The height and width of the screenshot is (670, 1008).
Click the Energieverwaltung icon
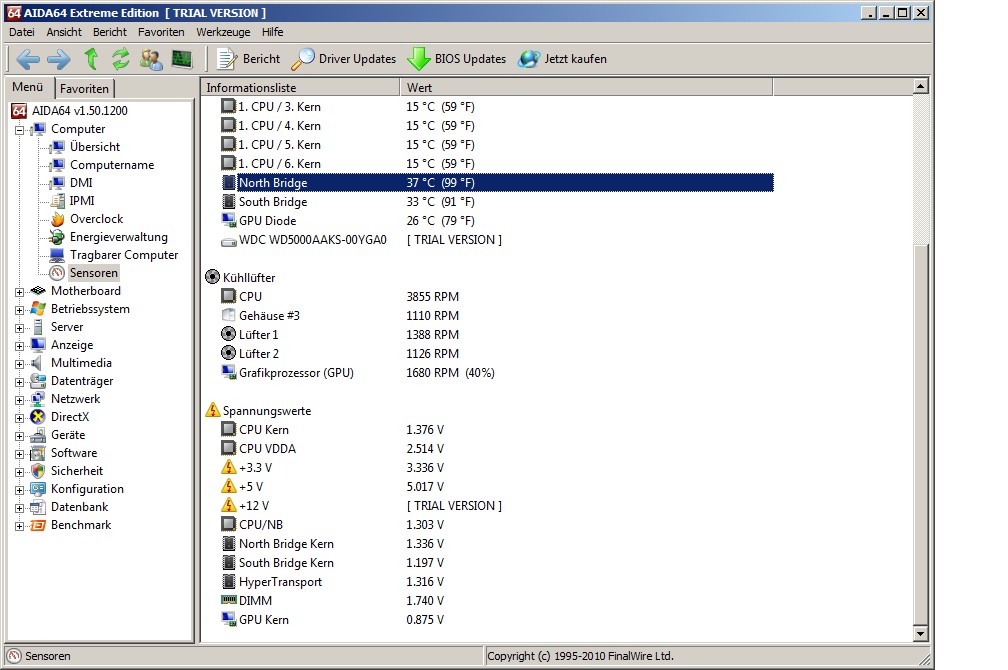(x=57, y=237)
